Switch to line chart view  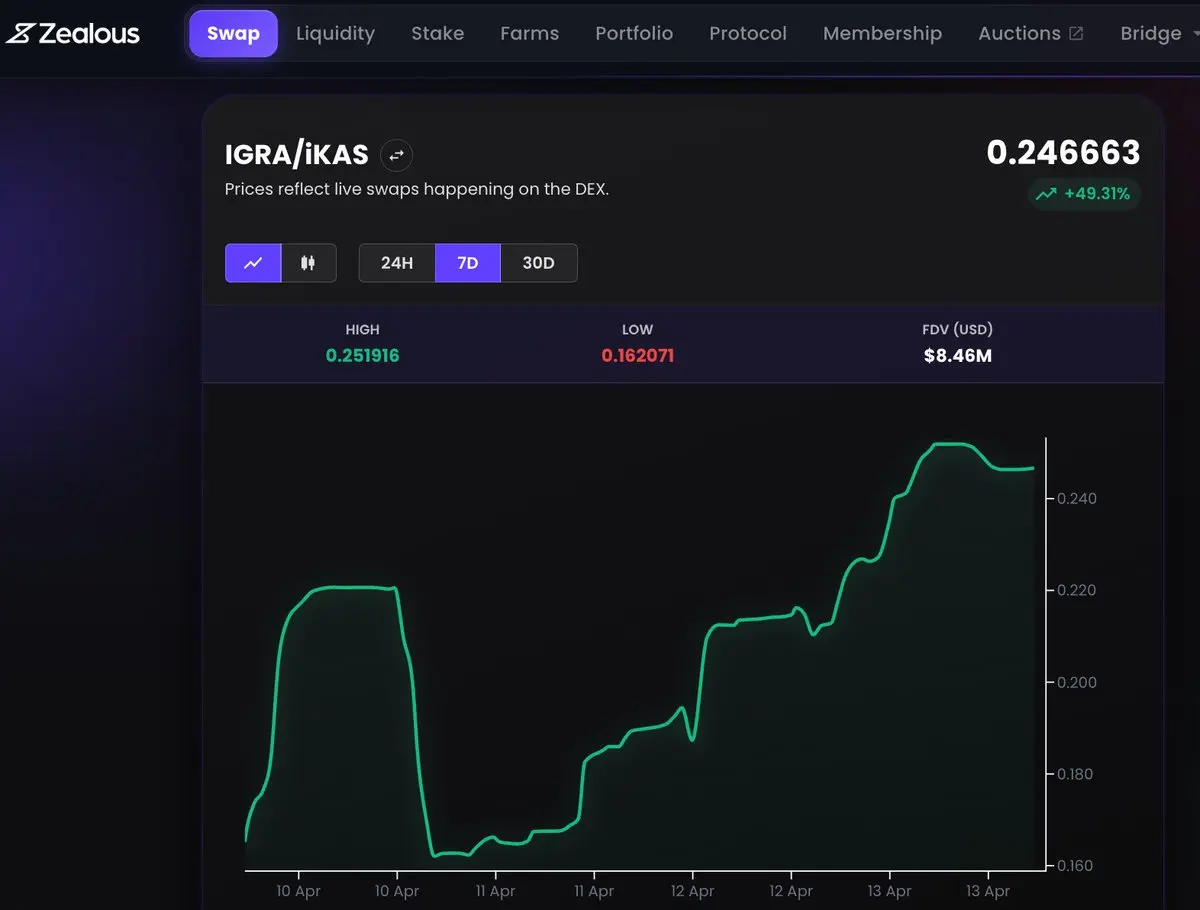[253, 263]
